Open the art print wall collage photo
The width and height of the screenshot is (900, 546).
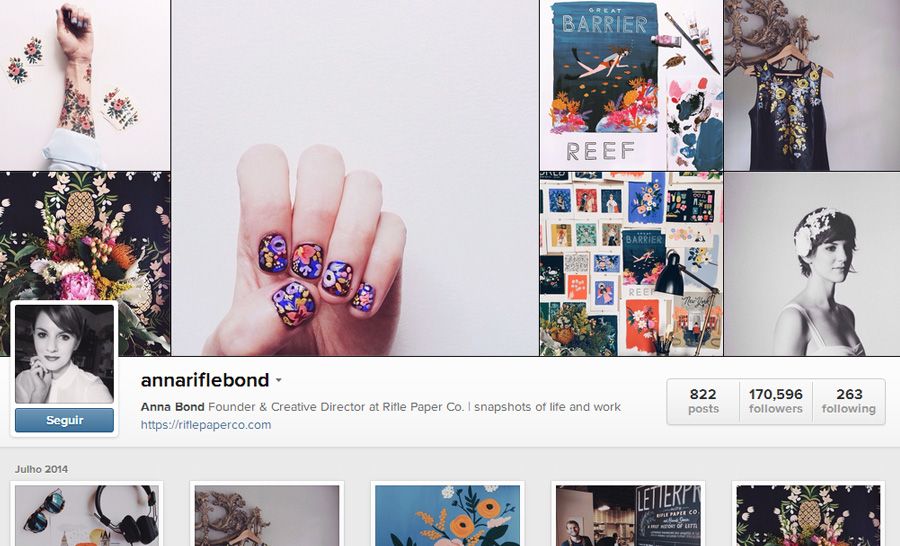631,264
